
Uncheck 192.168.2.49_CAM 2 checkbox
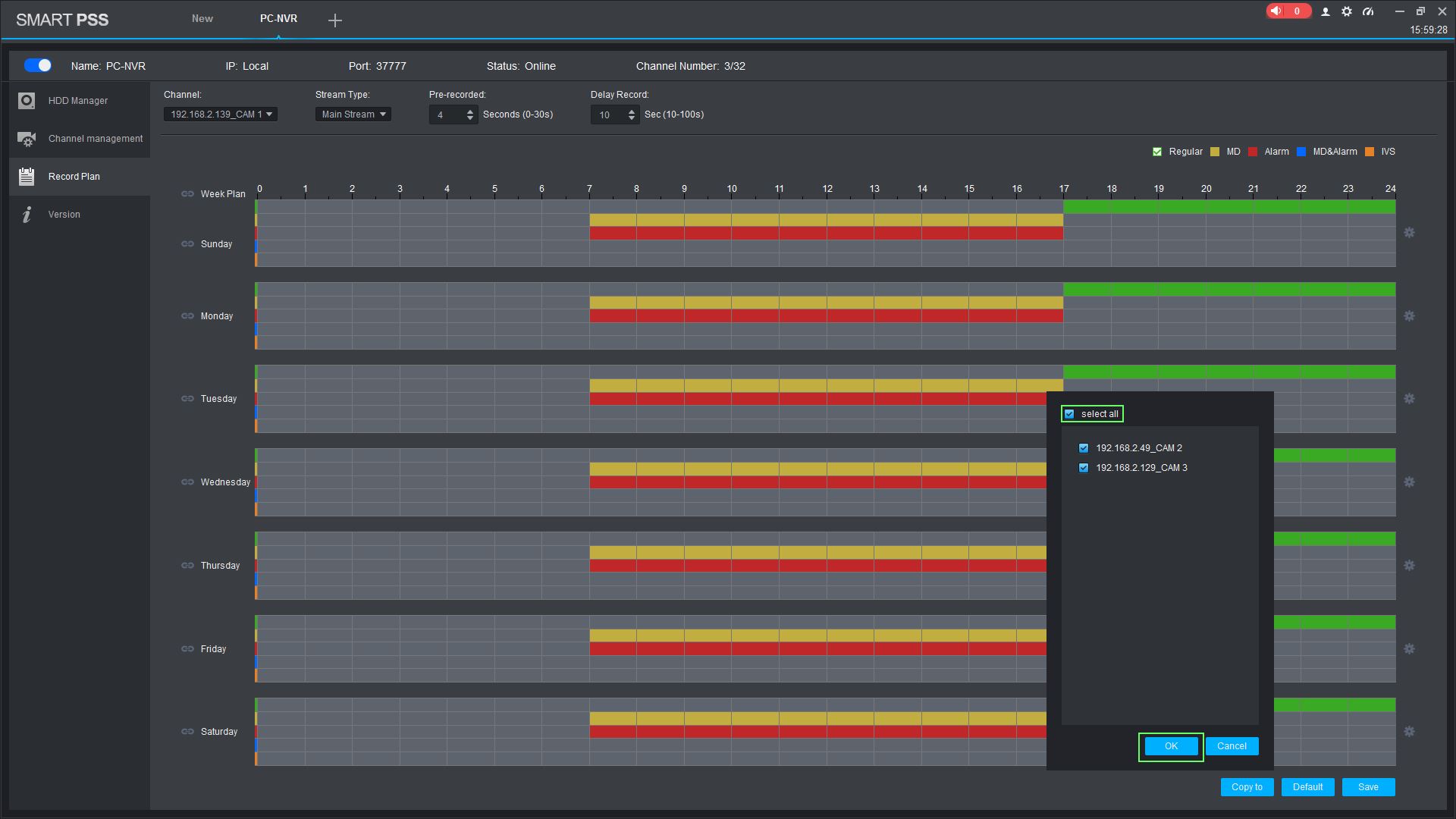click(1084, 448)
